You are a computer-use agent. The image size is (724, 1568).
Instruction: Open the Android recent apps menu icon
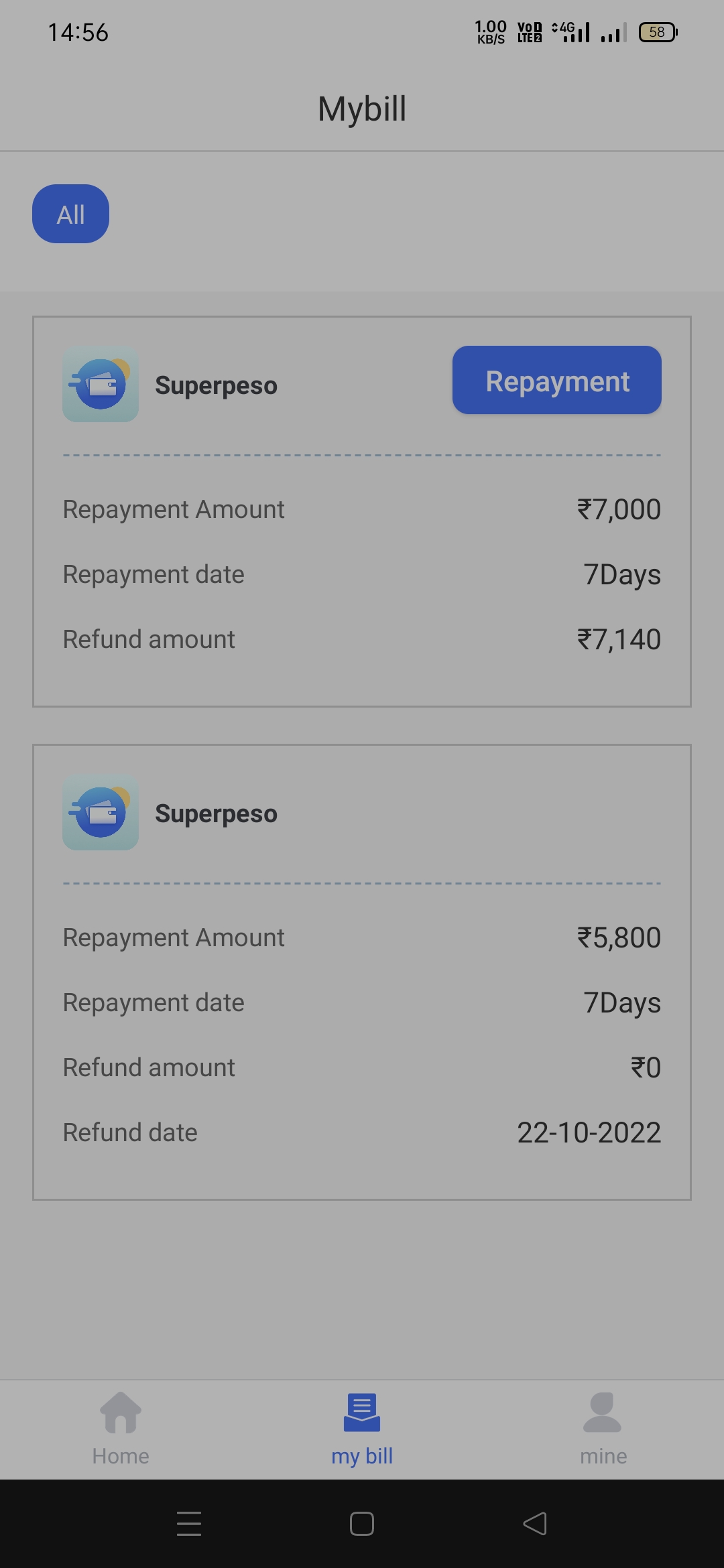[x=189, y=1524]
